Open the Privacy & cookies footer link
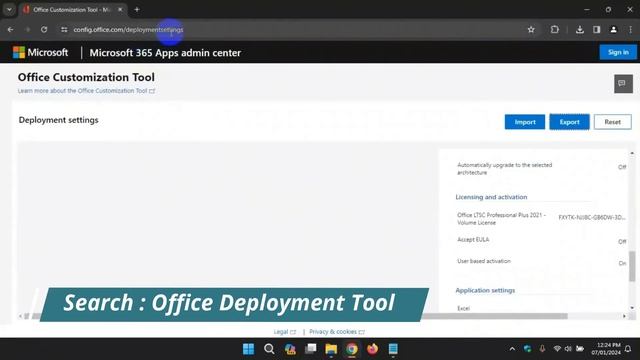640x360 pixels. pos(337,332)
